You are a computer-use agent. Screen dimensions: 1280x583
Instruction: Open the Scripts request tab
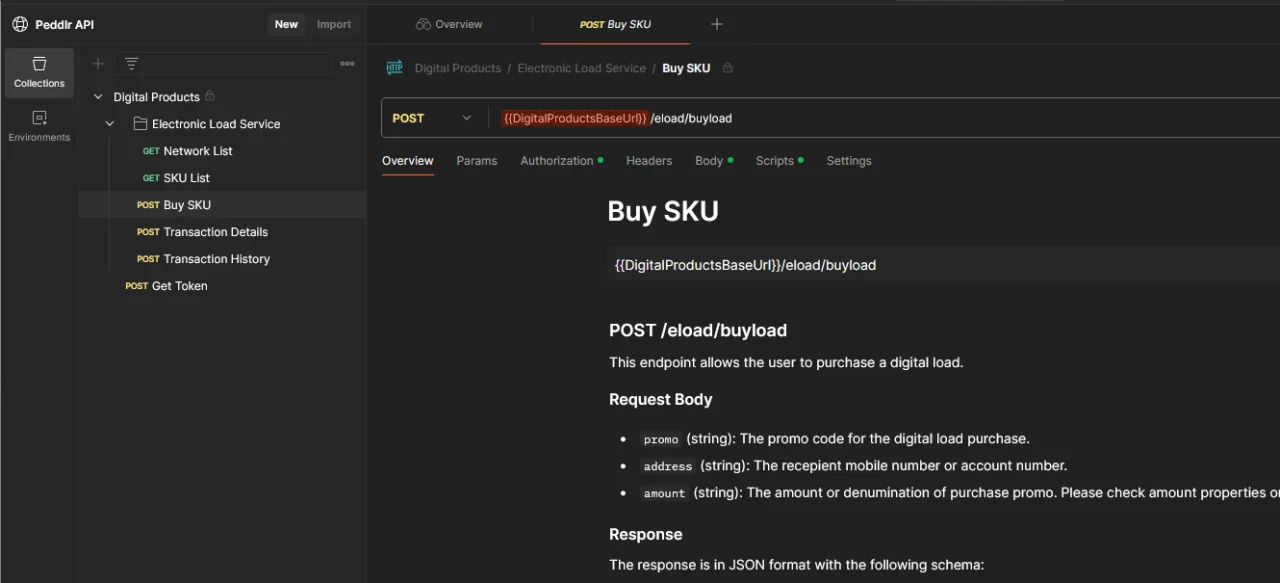click(x=779, y=161)
